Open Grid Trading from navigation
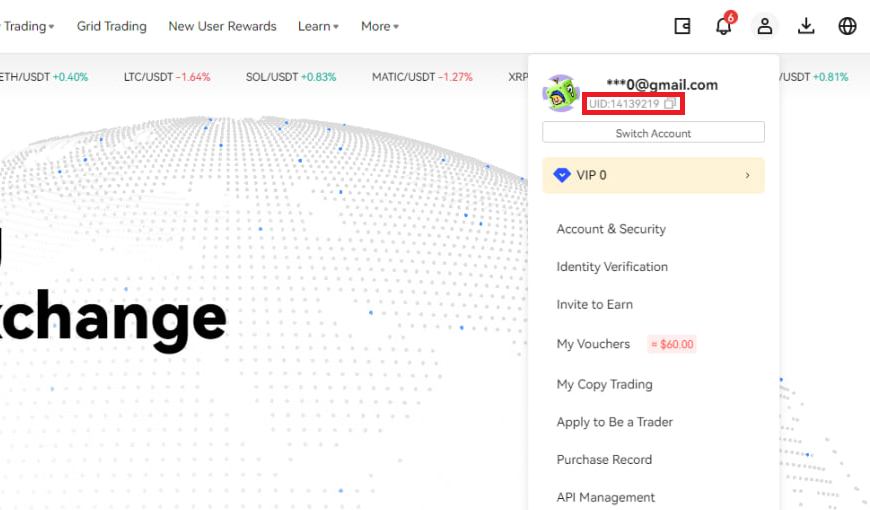The width and height of the screenshot is (870, 510). coord(111,26)
